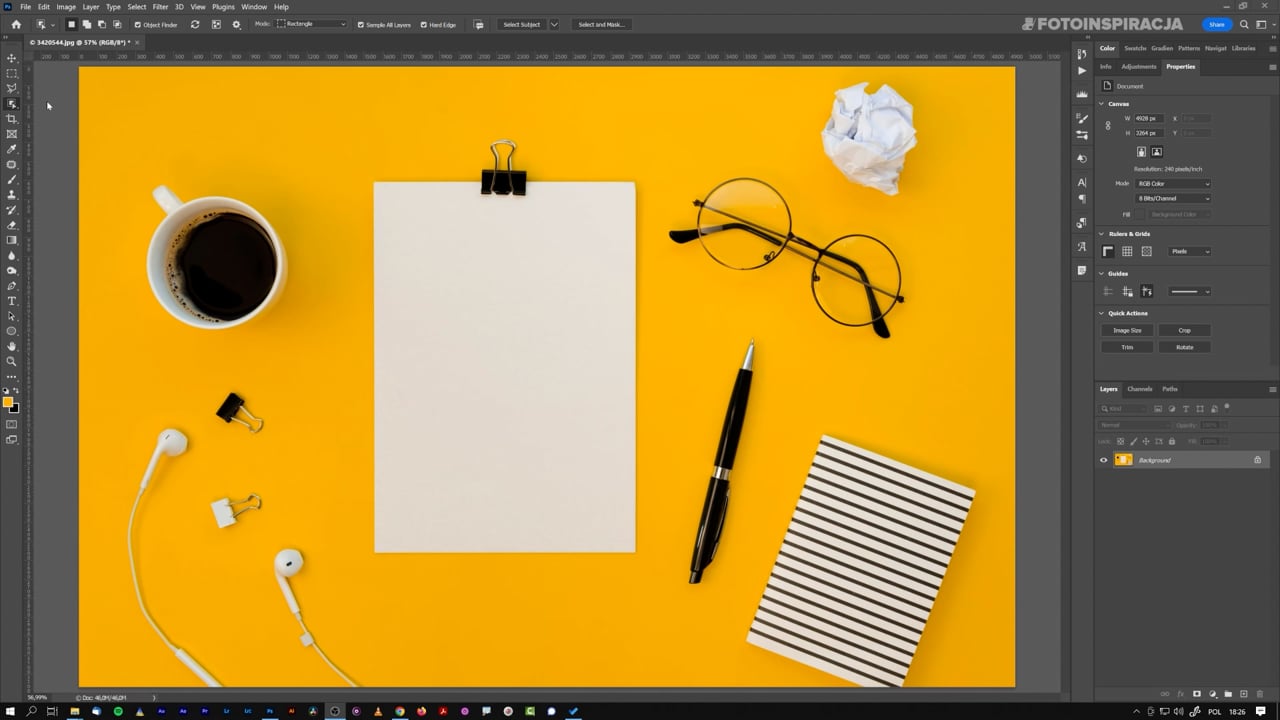Toggle the grid icon in Rulers & Grids
Image resolution: width=1280 pixels, height=720 pixels.
pyautogui.click(x=1127, y=251)
